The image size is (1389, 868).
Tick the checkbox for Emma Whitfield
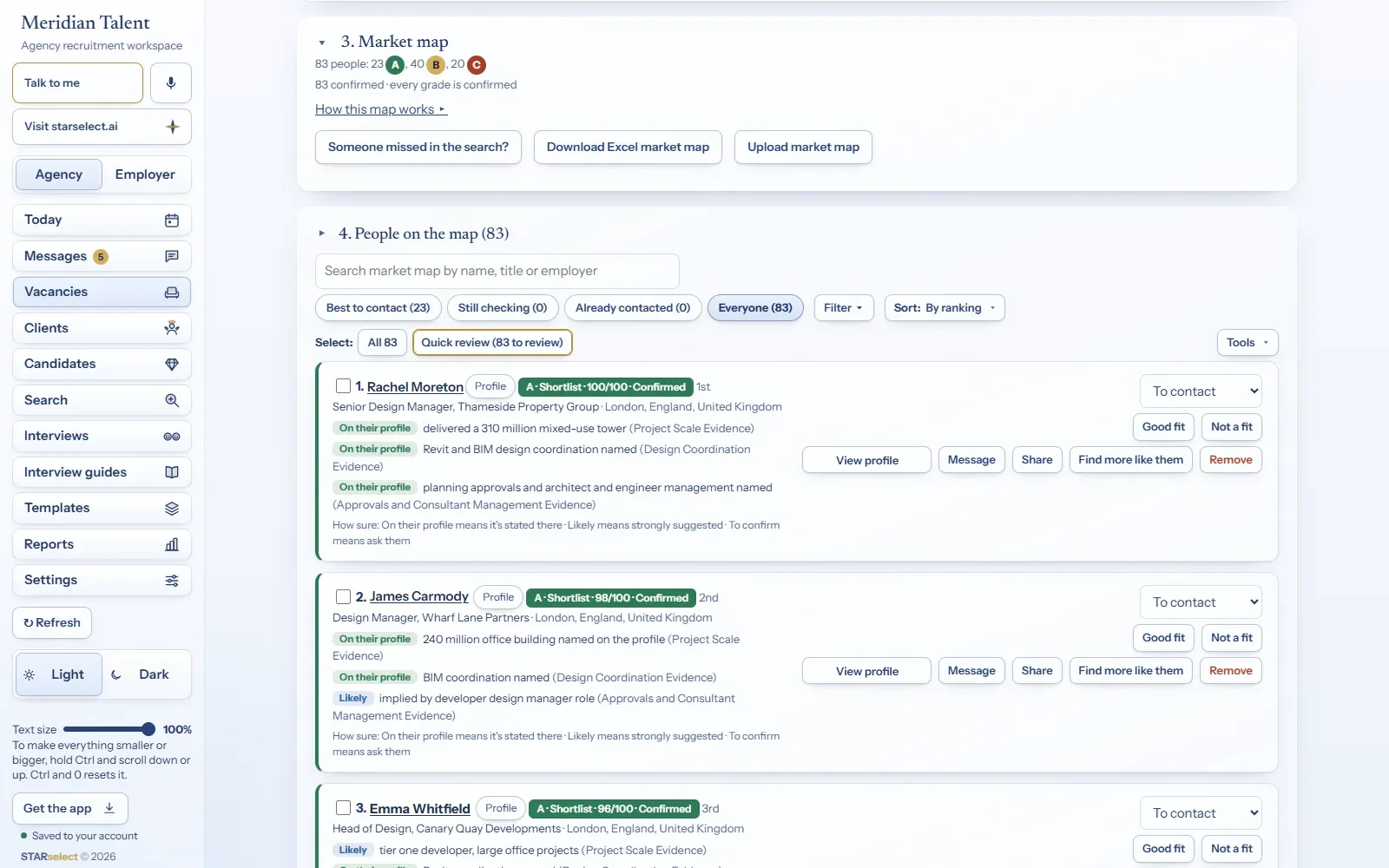343,807
